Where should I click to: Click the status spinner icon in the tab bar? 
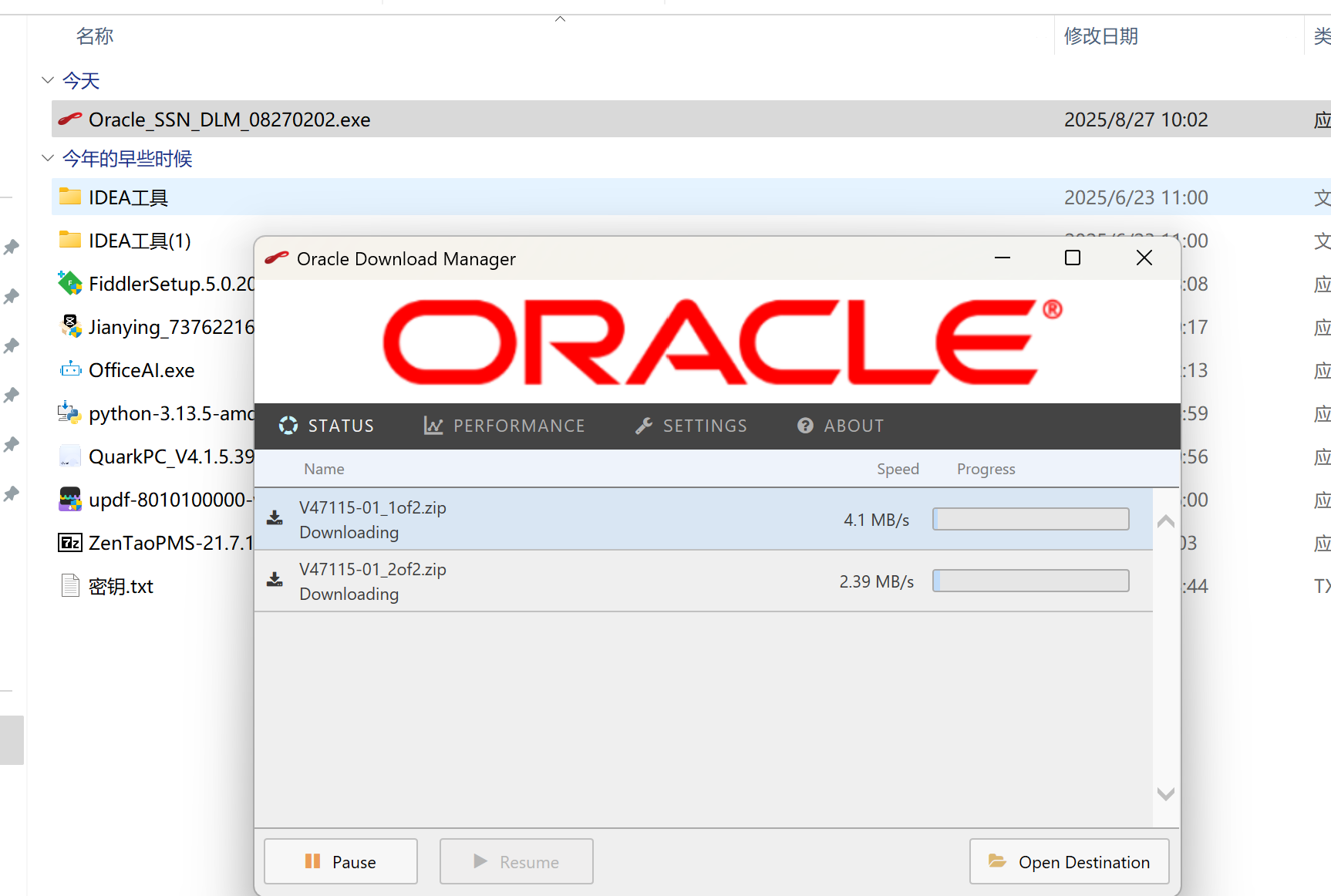pyautogui.click(x=288, y=426)
